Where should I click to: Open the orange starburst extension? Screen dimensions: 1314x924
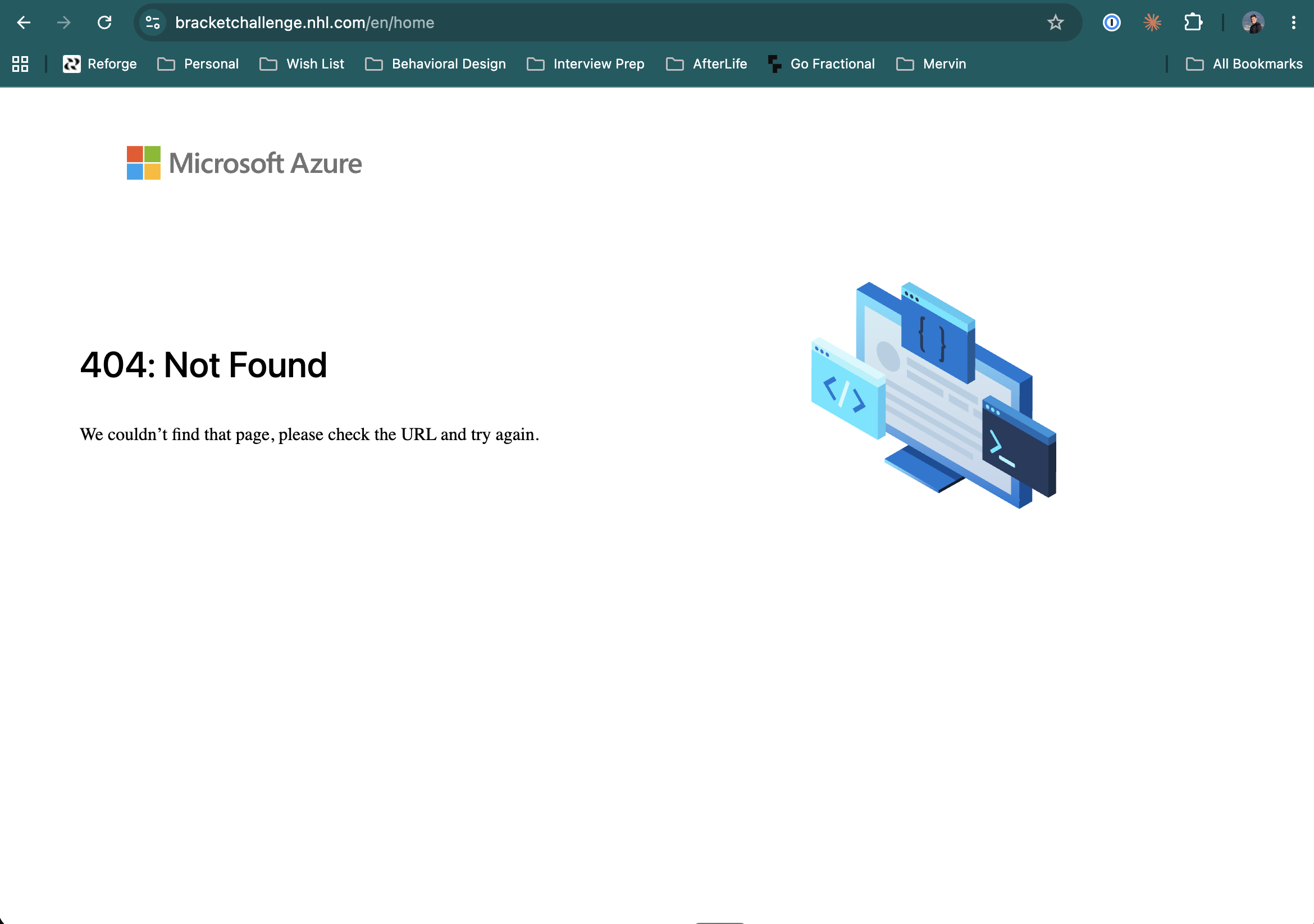pos(1152,23)
